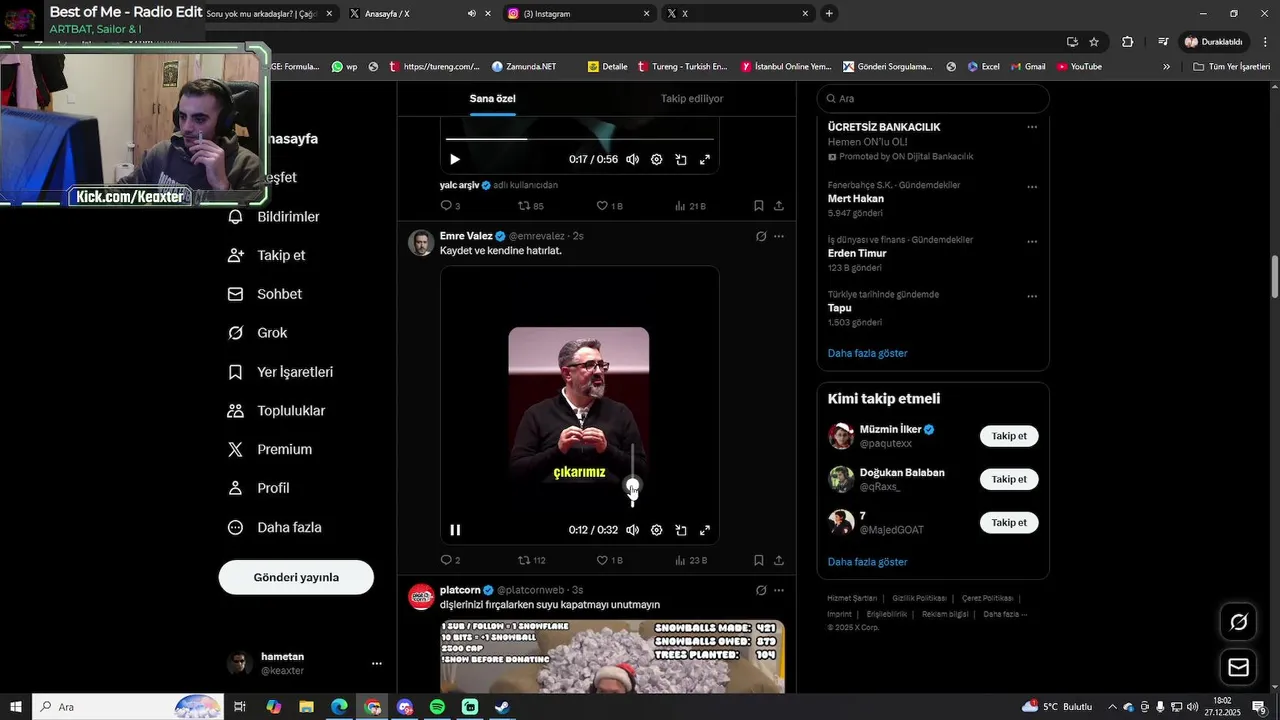Open new browser tab
The image size is (1280, 720).
[x=829, y=14]
